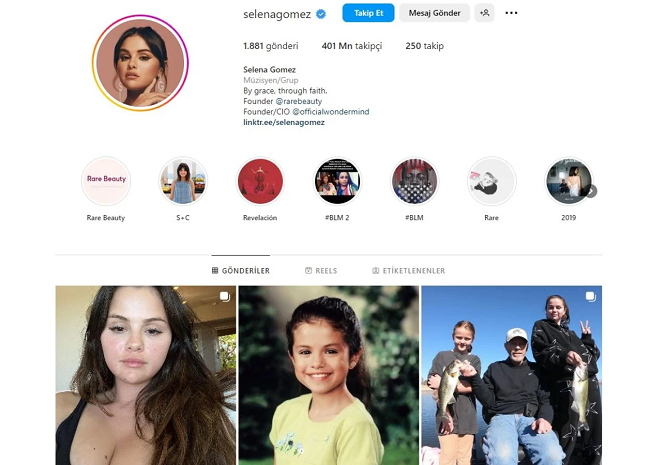Open the Rare story highlight
The width and height of the screenshot is (650, 465).
point(492,181)
